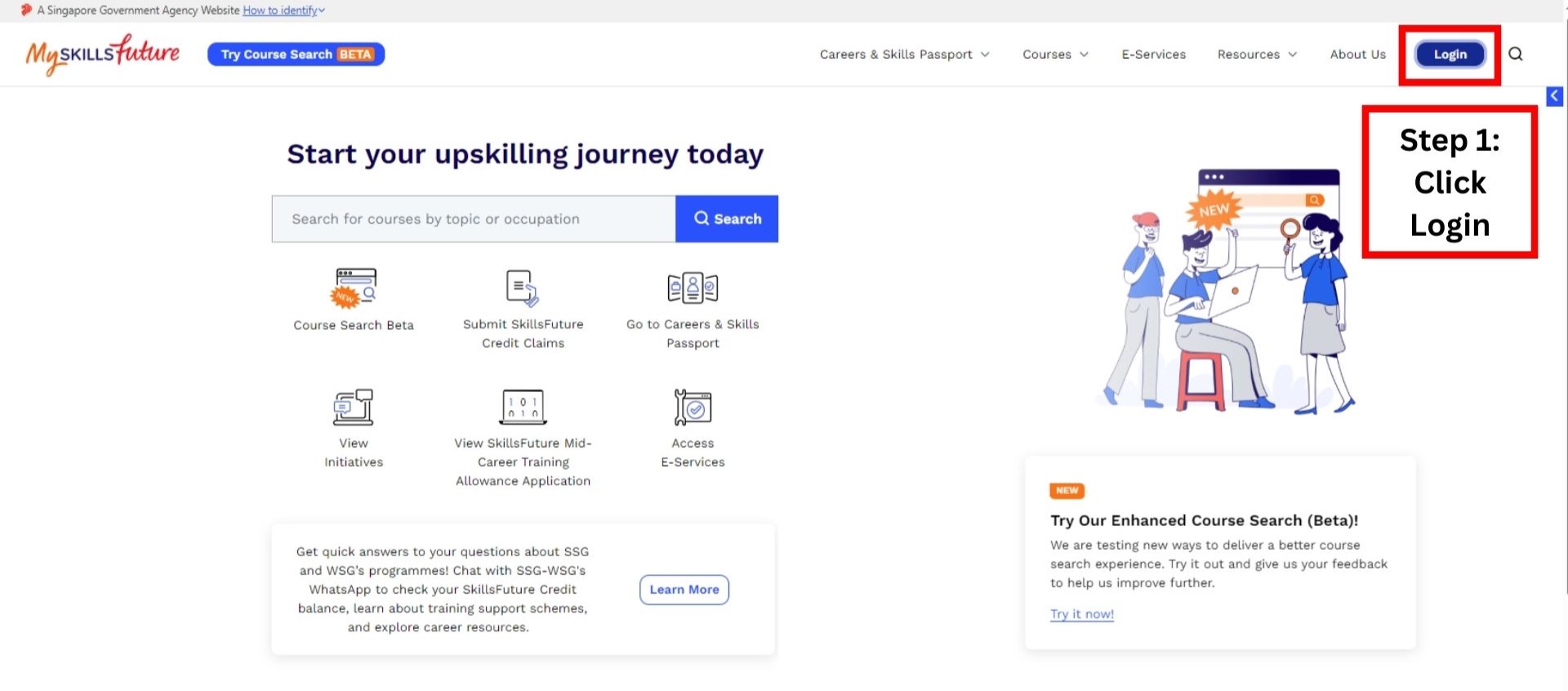The height and width of the screenshot is (691, 1568).
Task: Open the Careers & Skills Passport icon
Action: (x=693, y=288)
